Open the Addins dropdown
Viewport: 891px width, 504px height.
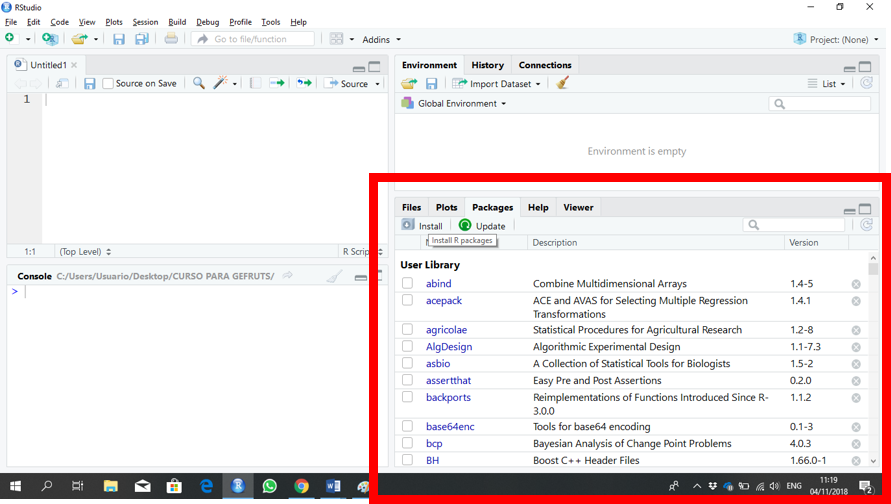pyautogui.click(x=381, y=39)
